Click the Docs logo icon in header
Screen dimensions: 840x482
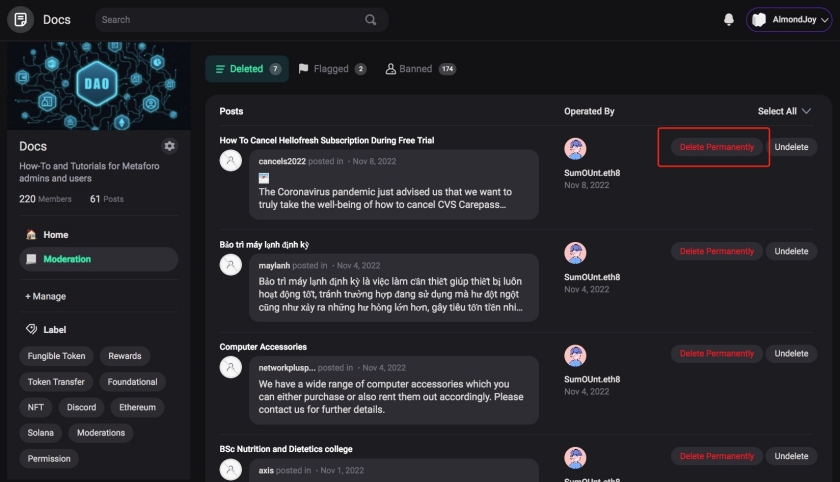(x=20, y=20)
